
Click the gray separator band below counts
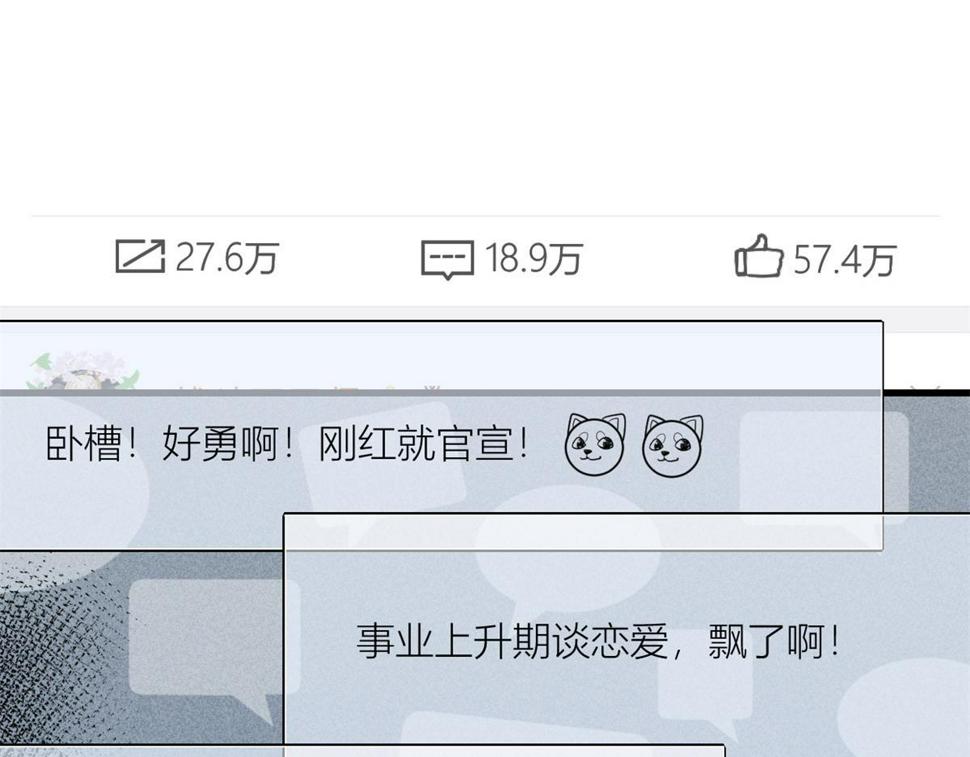pyautogui.click(x=485, y=313)
